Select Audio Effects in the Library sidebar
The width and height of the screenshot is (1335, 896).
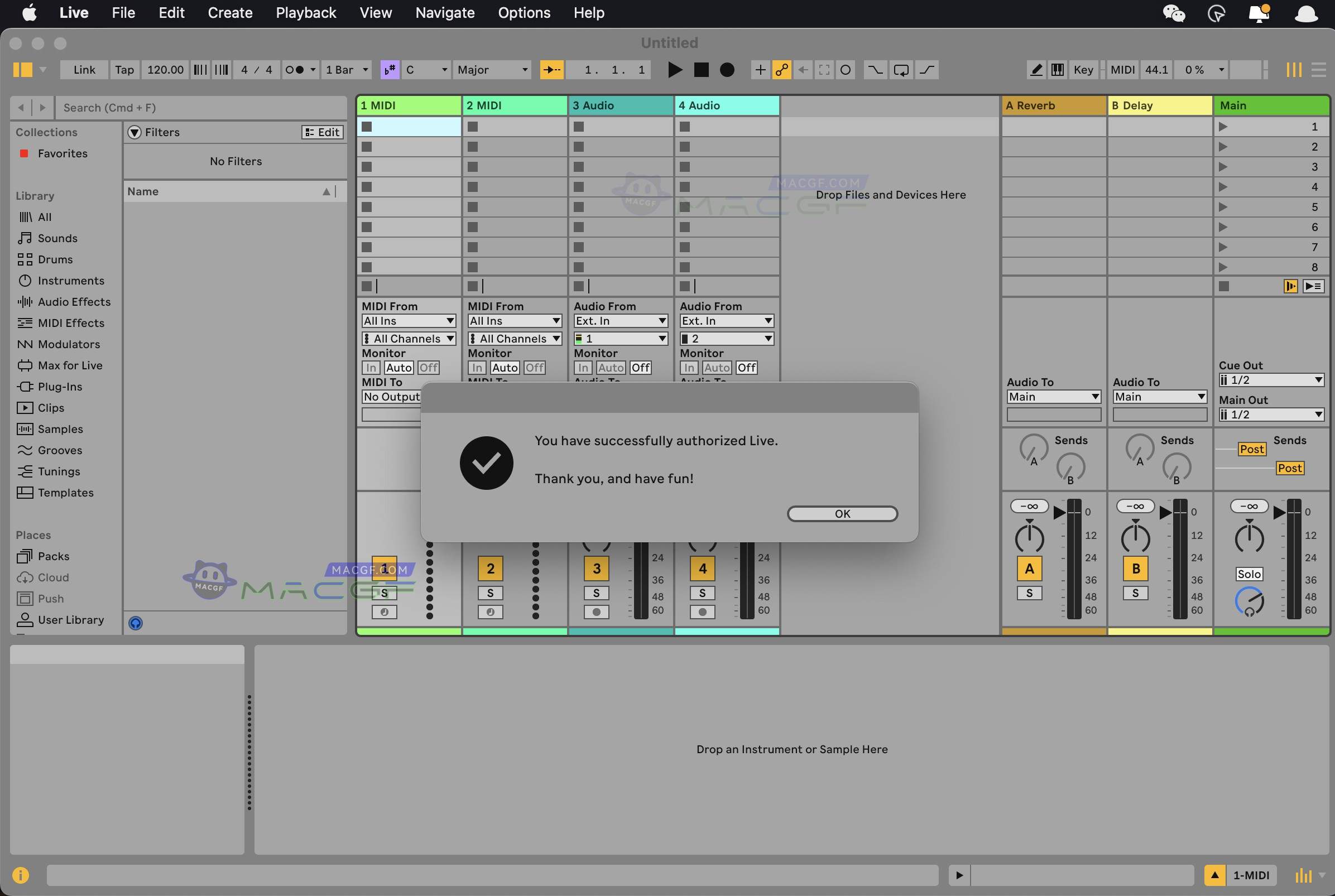pos(74,302)
